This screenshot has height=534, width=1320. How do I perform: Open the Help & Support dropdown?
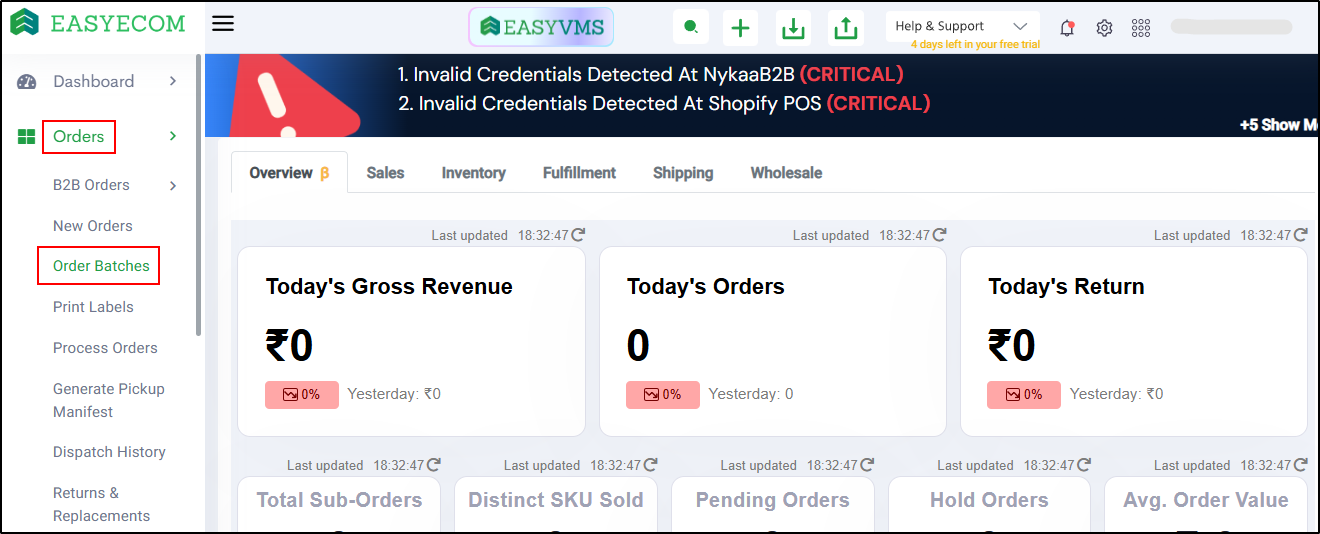click(x=962, y=26)
